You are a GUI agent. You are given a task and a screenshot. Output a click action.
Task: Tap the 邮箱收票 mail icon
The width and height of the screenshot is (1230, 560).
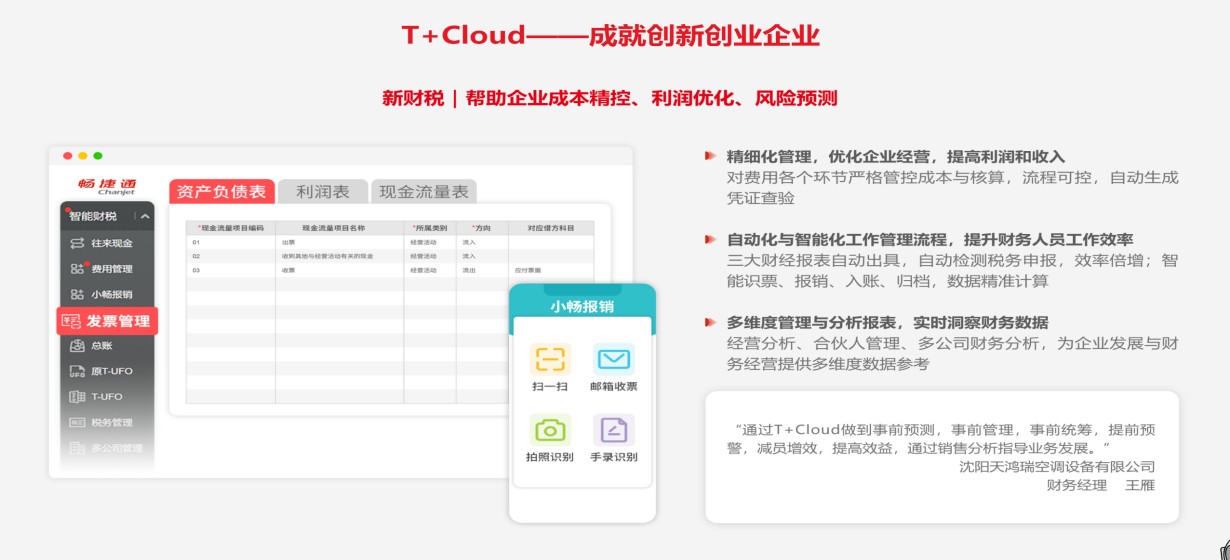(613, 360)
